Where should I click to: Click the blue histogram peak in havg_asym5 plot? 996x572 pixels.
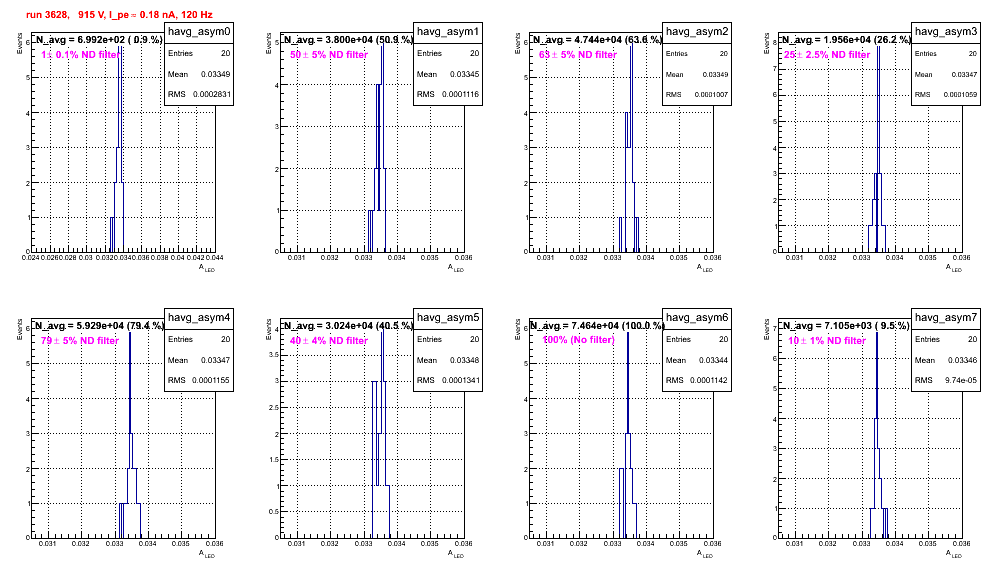click(382, 334)
